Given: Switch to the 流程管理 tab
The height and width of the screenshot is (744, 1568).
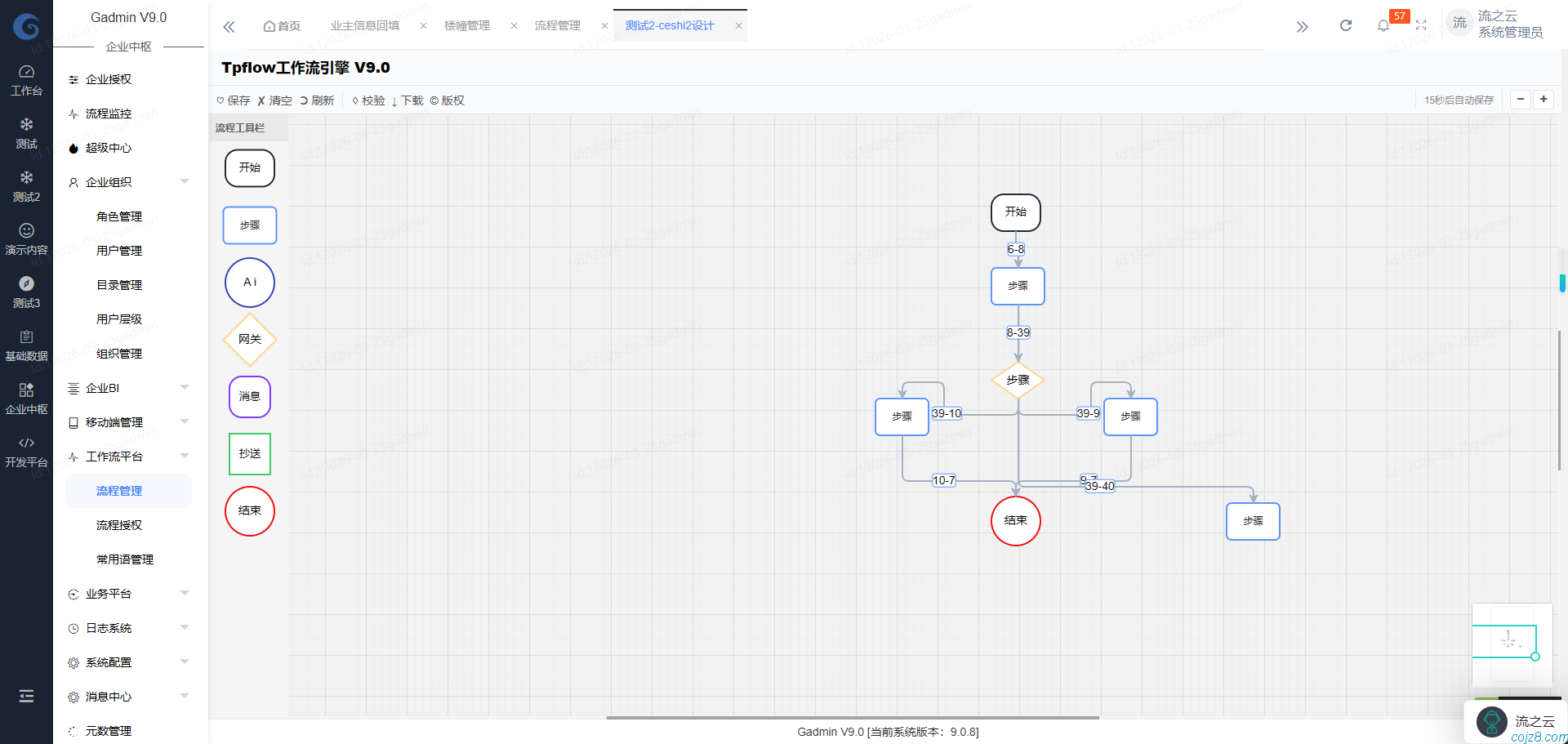Looking at the screenshot, I should (557, 26).
